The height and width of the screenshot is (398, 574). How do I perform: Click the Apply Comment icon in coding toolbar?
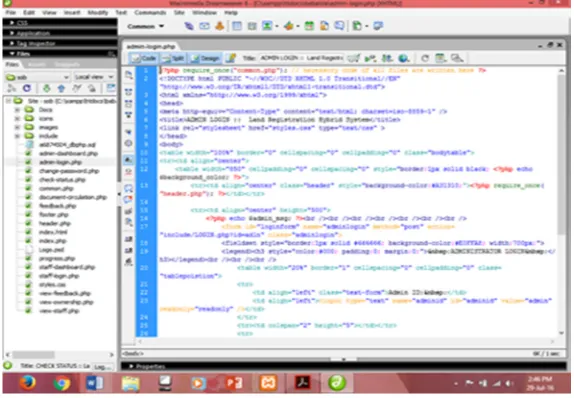click(128, 188)
